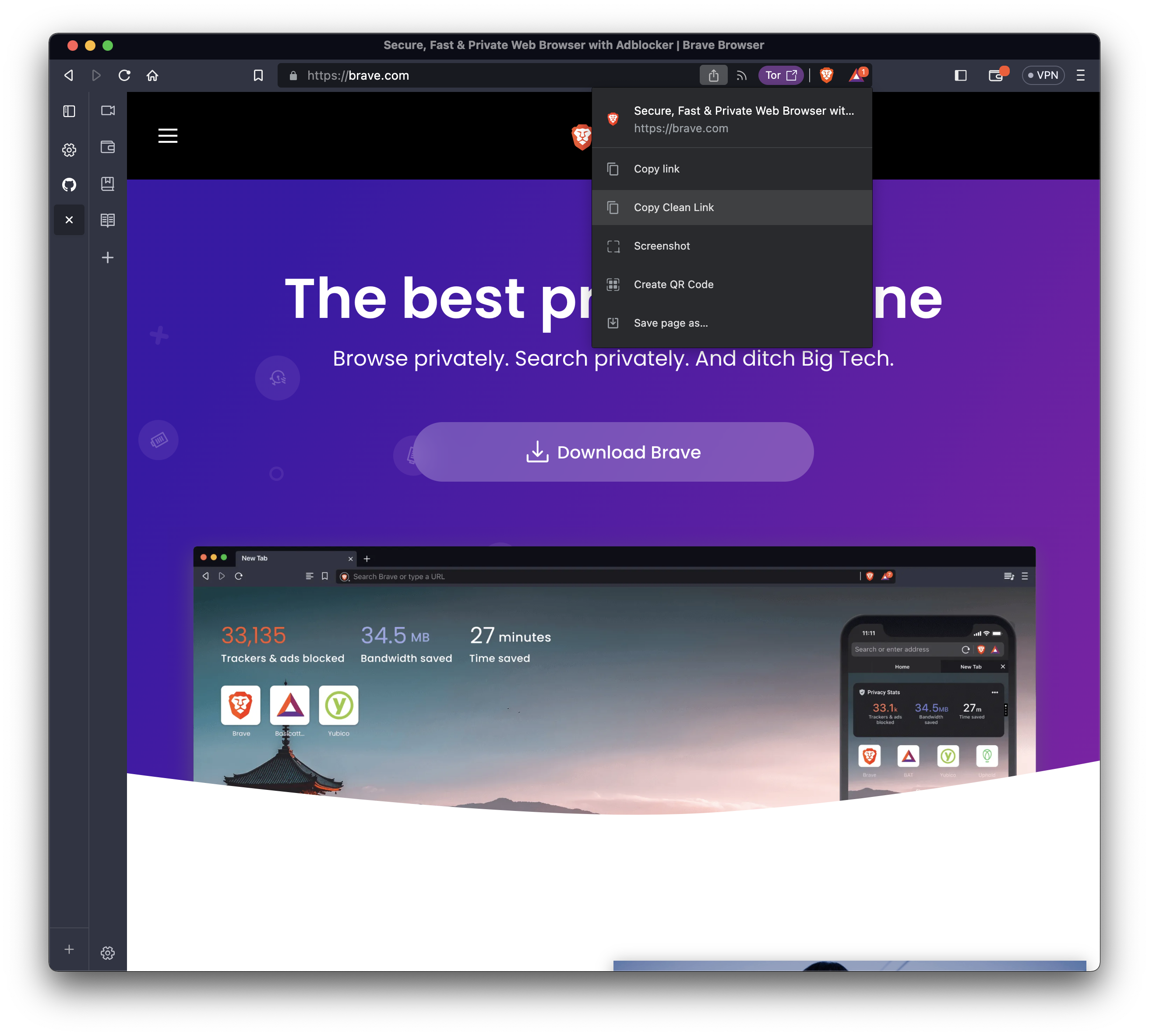This screenshot has width=1149, height=1036.
Task: Switch to the GitHub tab
Action: 69,184
